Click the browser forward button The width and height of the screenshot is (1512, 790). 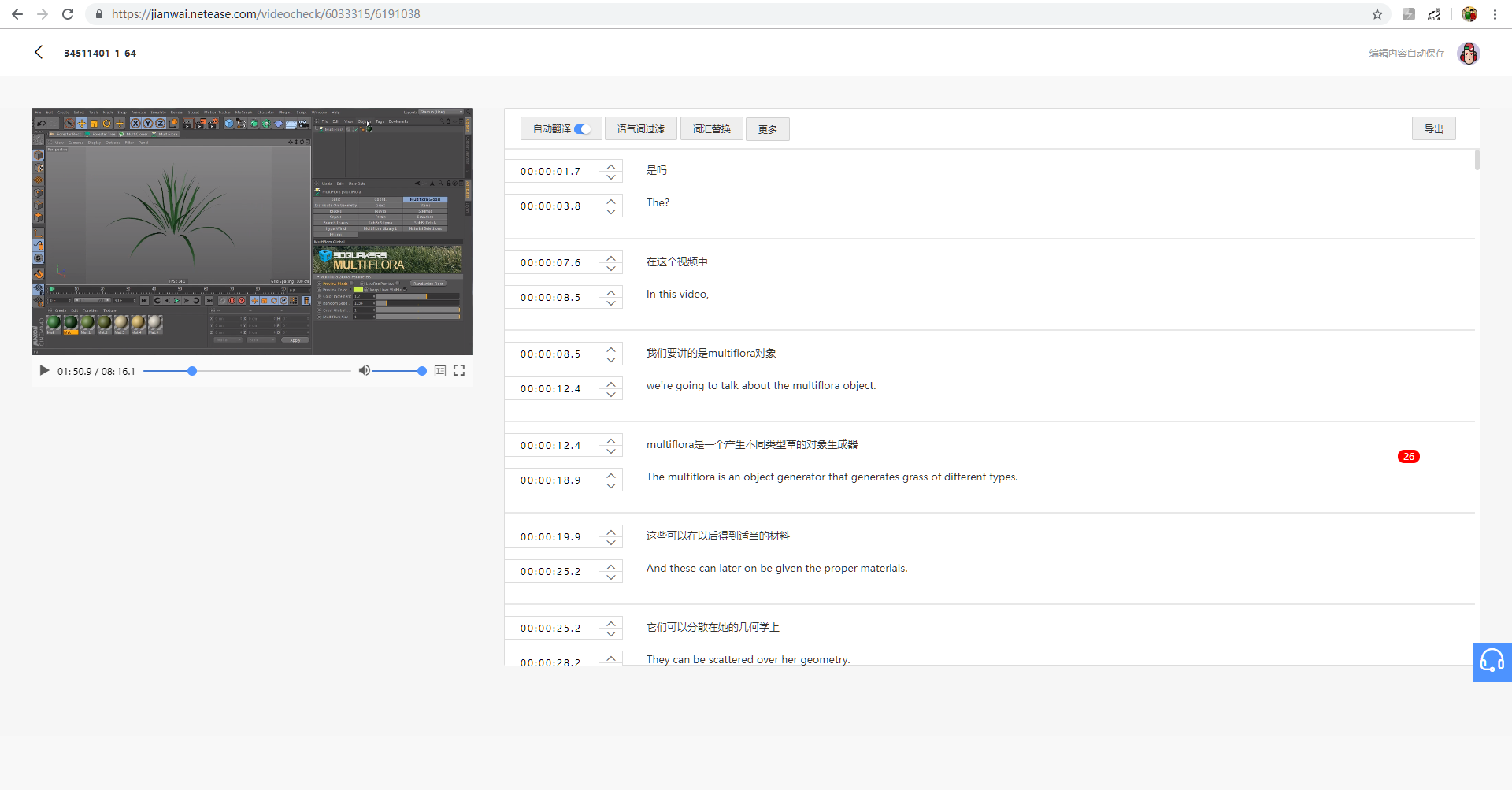point(43,14)
